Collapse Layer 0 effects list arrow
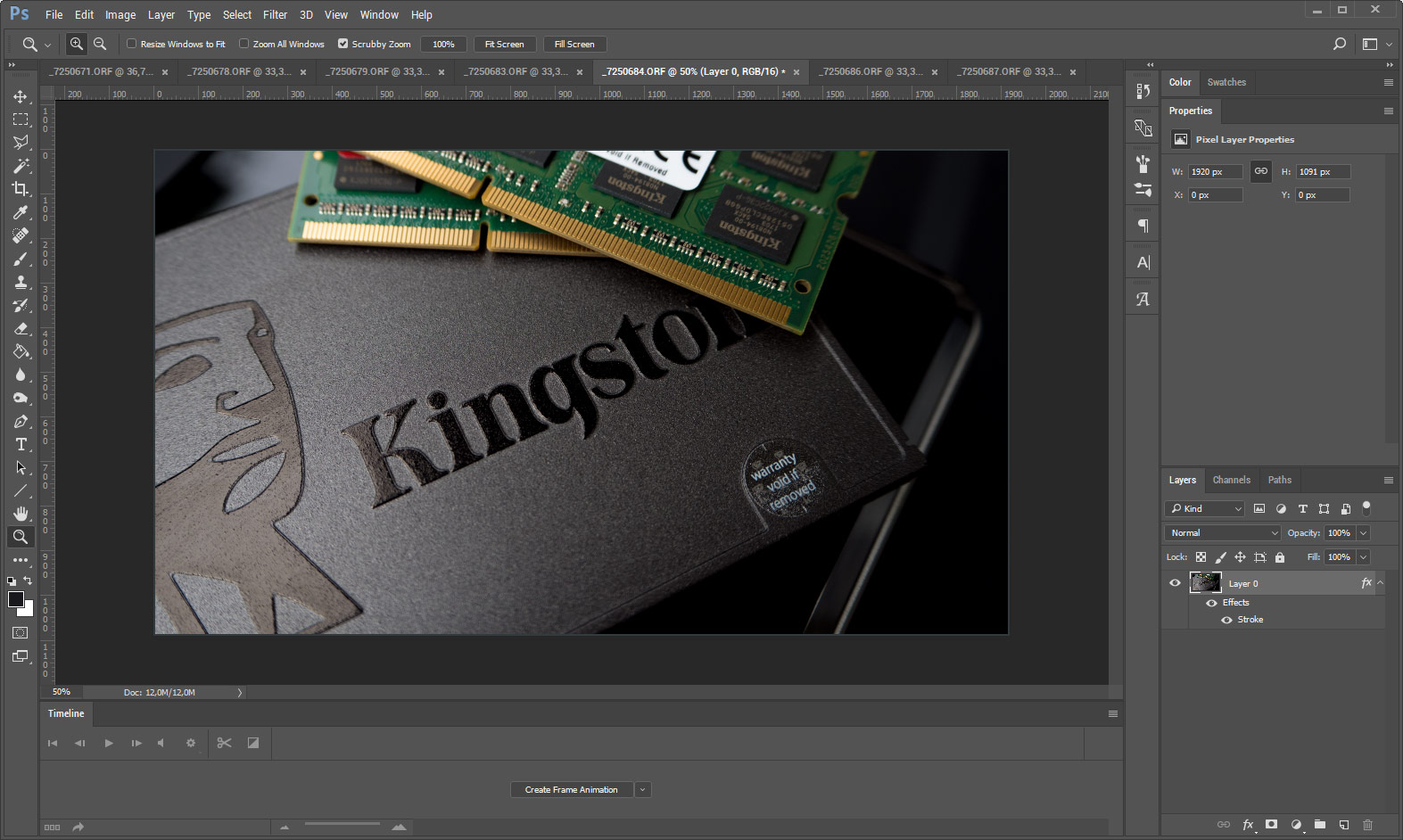This screenshot has height=840, width=1403. [x=1380, y=583]
